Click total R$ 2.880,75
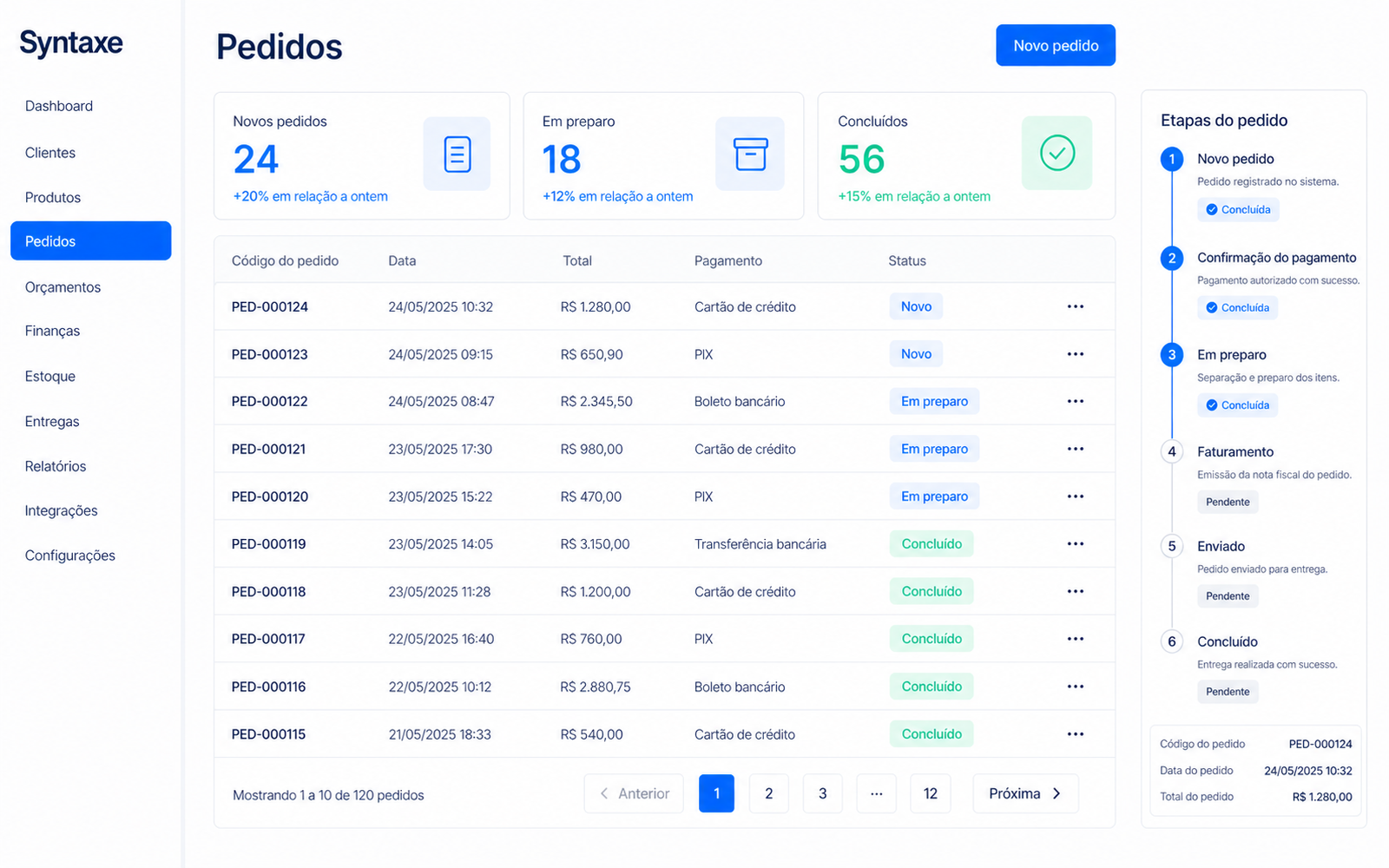 point(596,687)
